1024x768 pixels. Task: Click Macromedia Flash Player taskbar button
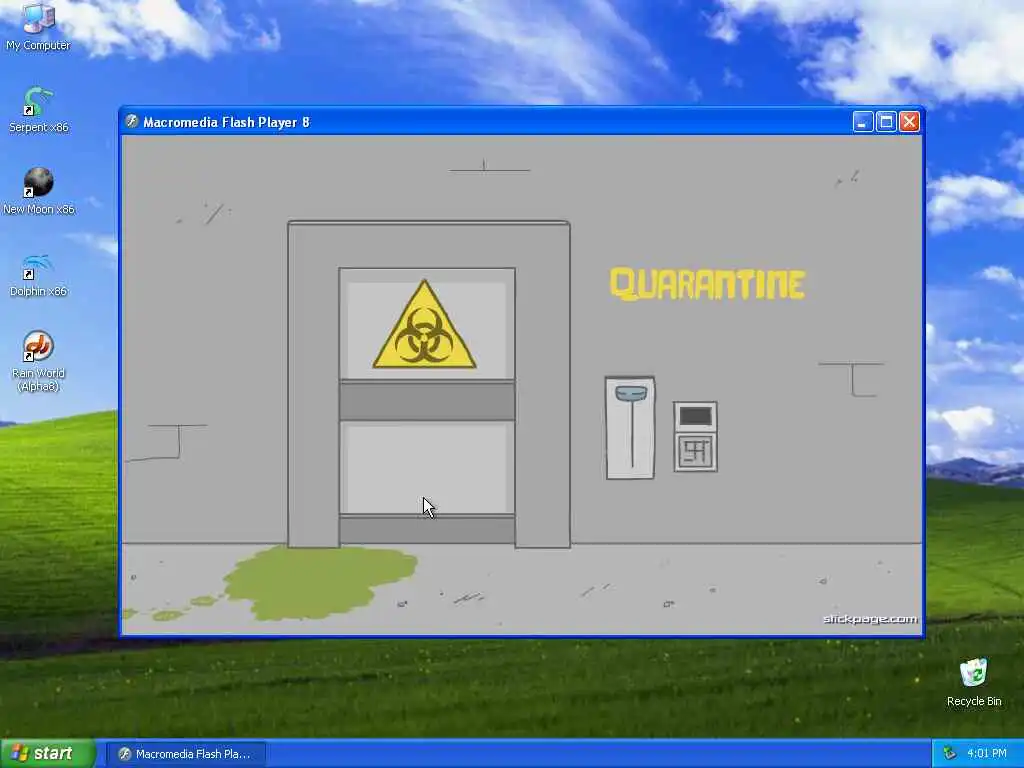coord(186,754)
